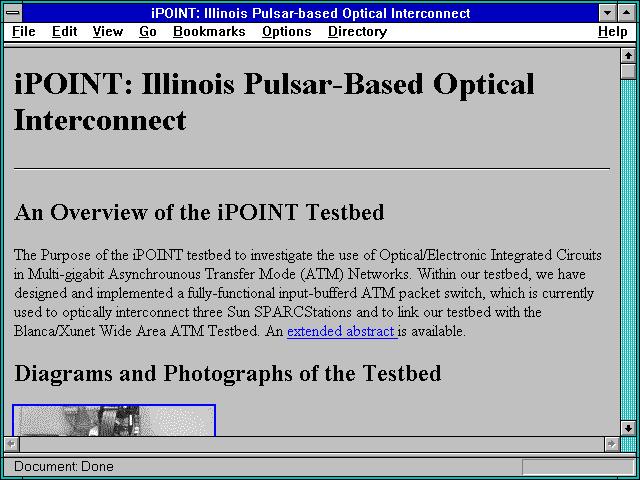Open the View menu
640x480 pixels.
pyautogui.click(x=107, y=32)
